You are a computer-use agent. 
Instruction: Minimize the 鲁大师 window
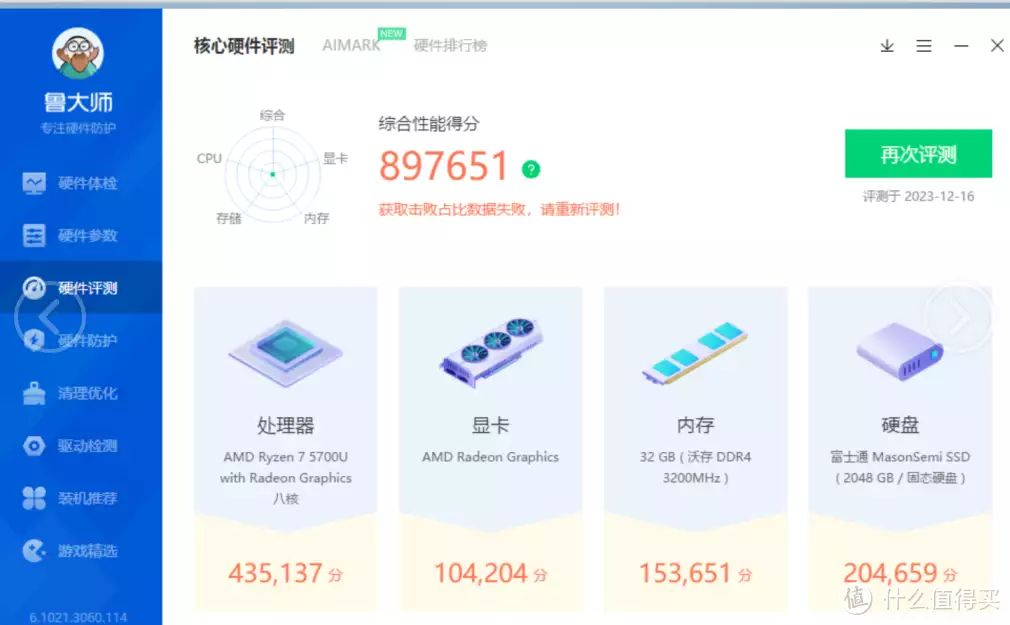(x=961, y=46)
